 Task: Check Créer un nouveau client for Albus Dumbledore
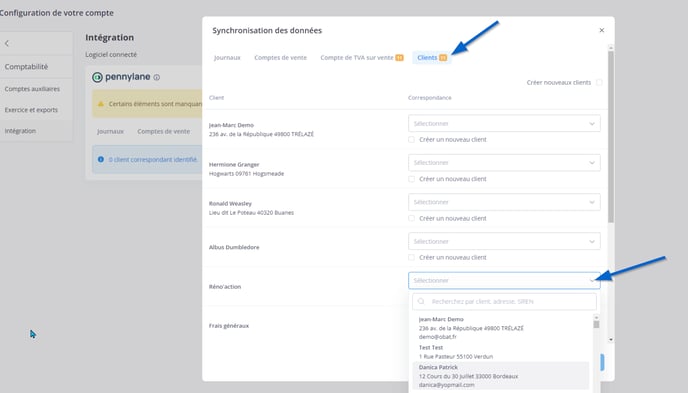[x=411, y=257]
